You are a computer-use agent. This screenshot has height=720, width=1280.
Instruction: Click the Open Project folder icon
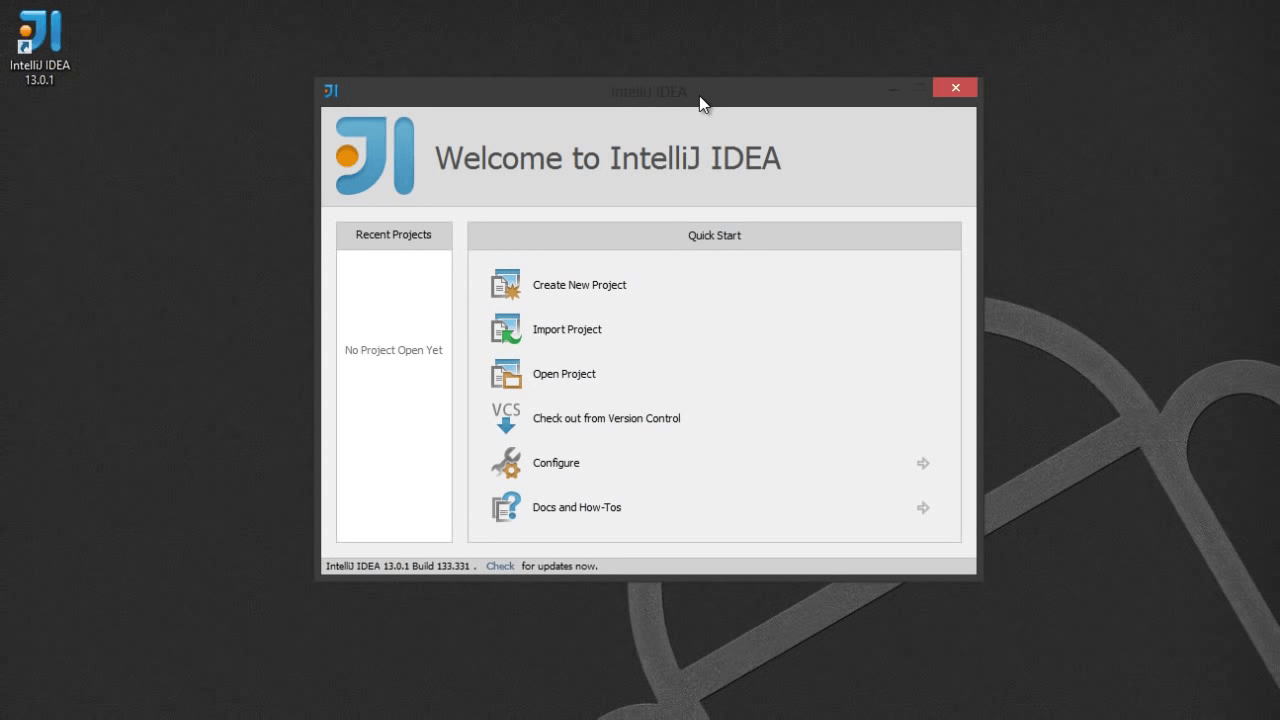[x=506, y=374]
